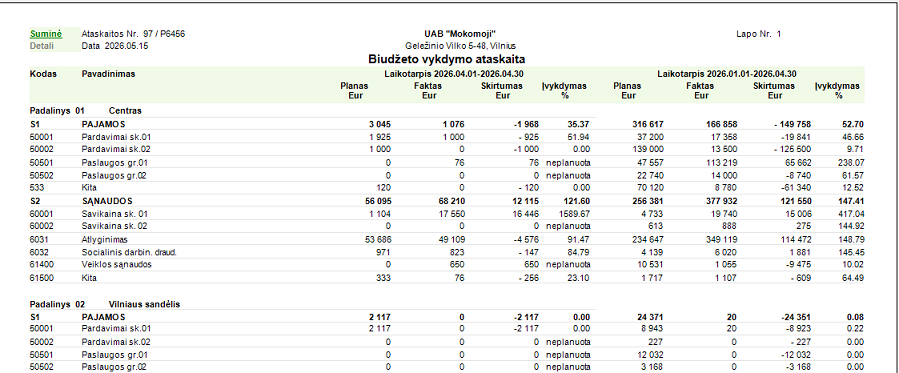Click the report date 2026.05.15
This screenshot has width=899, height=373.
click(127, 46)
